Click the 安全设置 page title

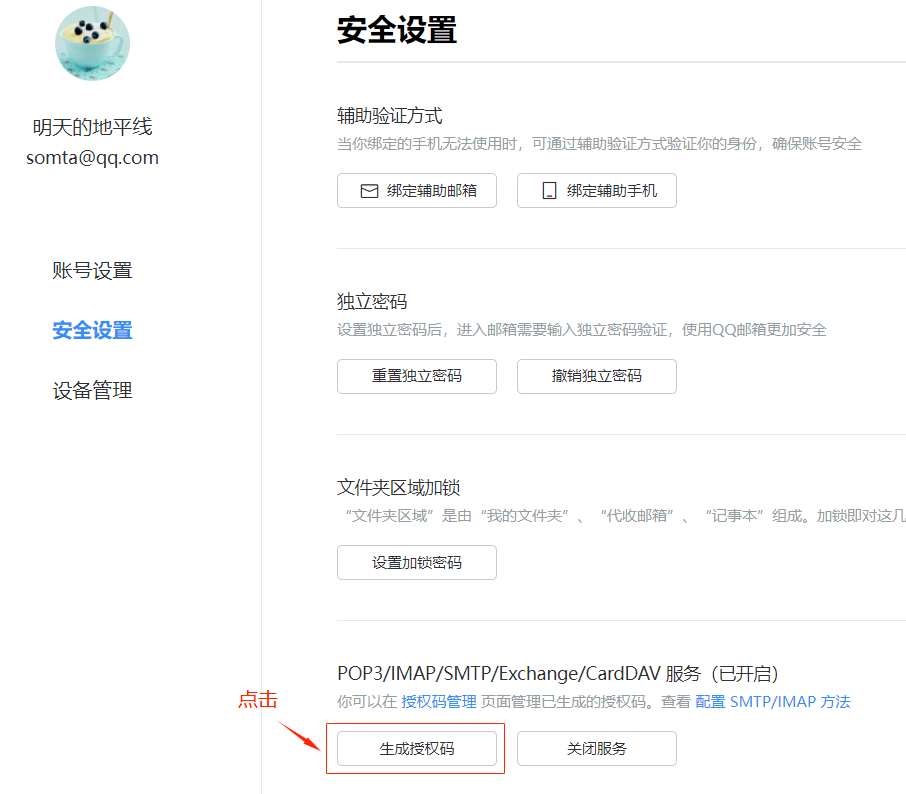[x=396, y=30]
